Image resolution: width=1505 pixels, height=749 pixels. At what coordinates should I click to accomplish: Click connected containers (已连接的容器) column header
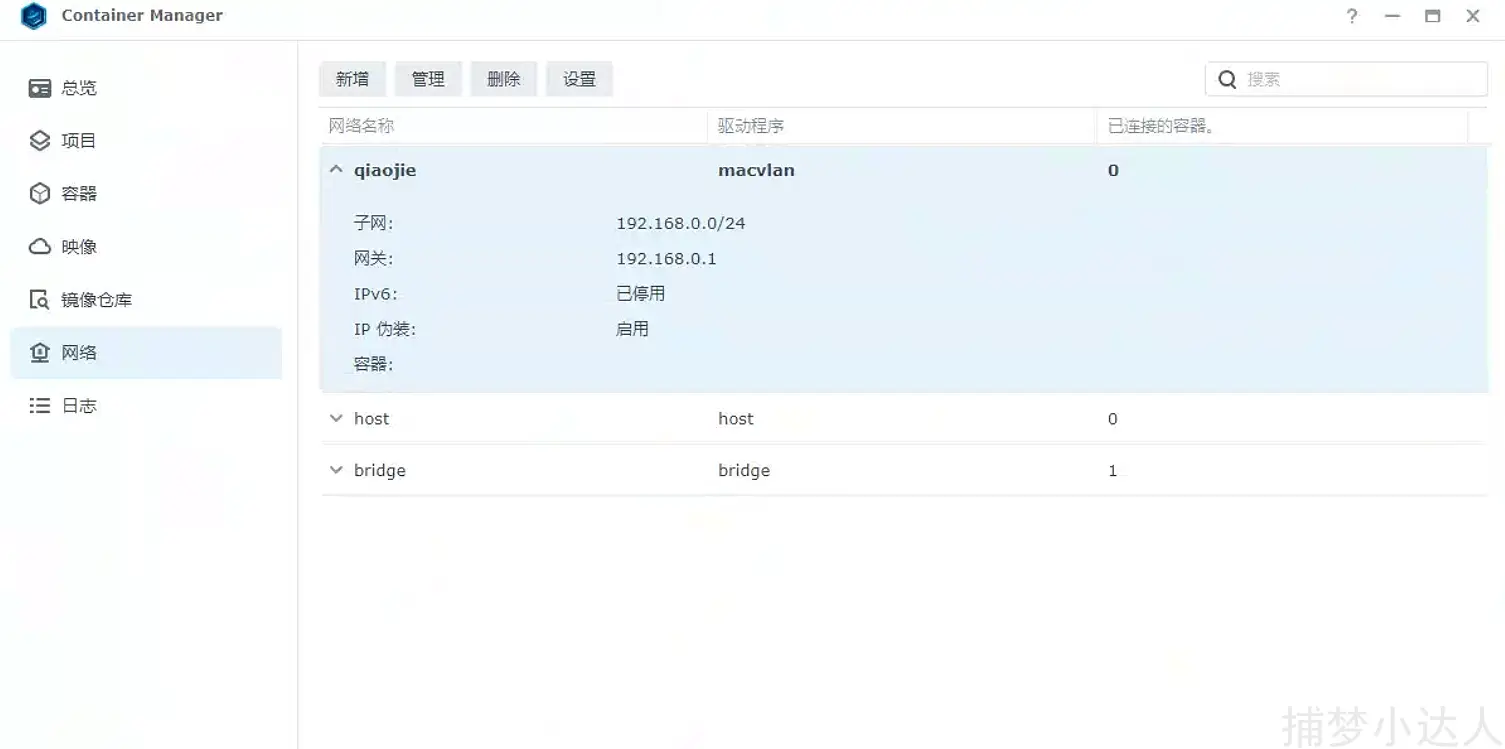tap(1160, 126)
